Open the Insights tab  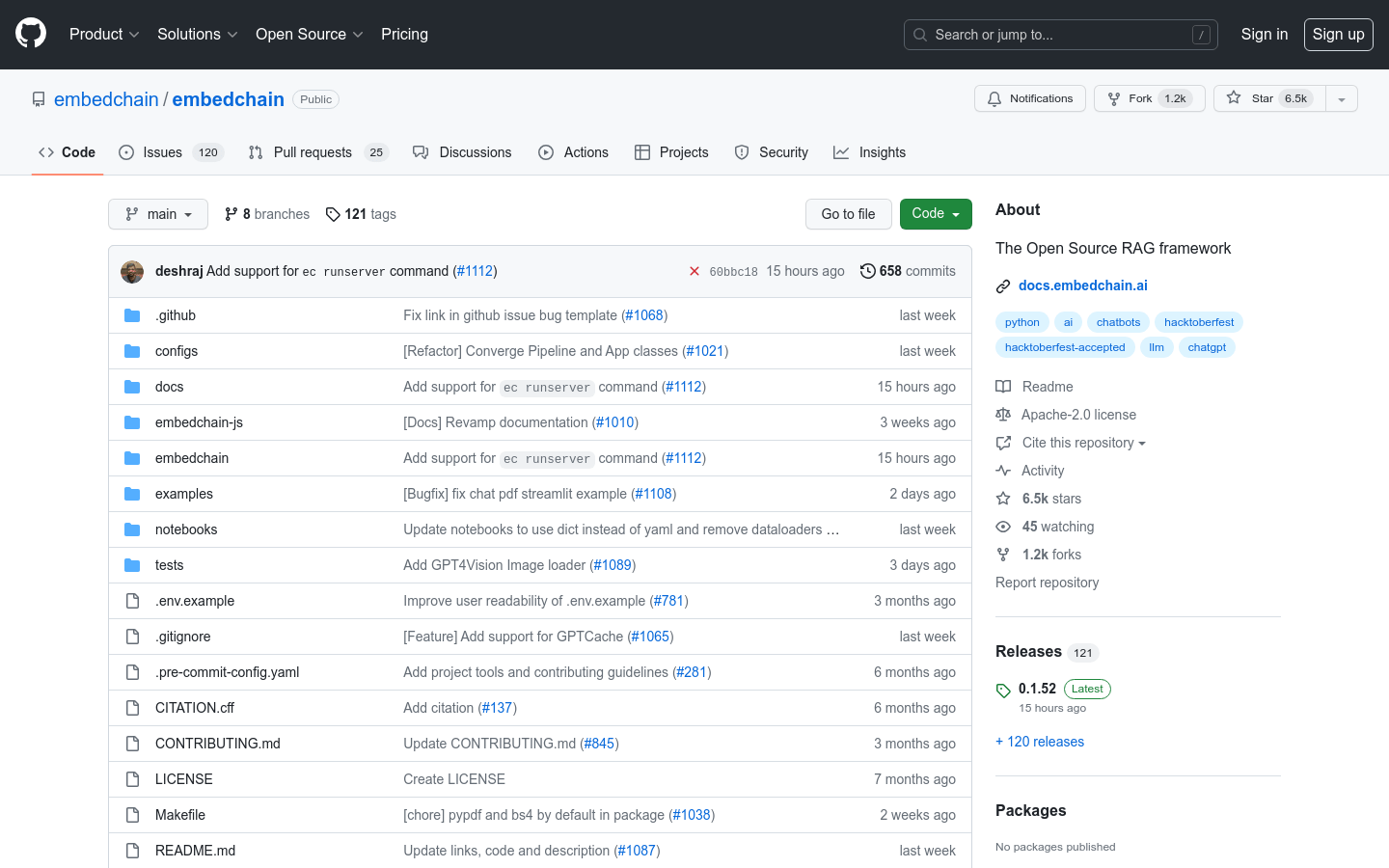(870, 152)
